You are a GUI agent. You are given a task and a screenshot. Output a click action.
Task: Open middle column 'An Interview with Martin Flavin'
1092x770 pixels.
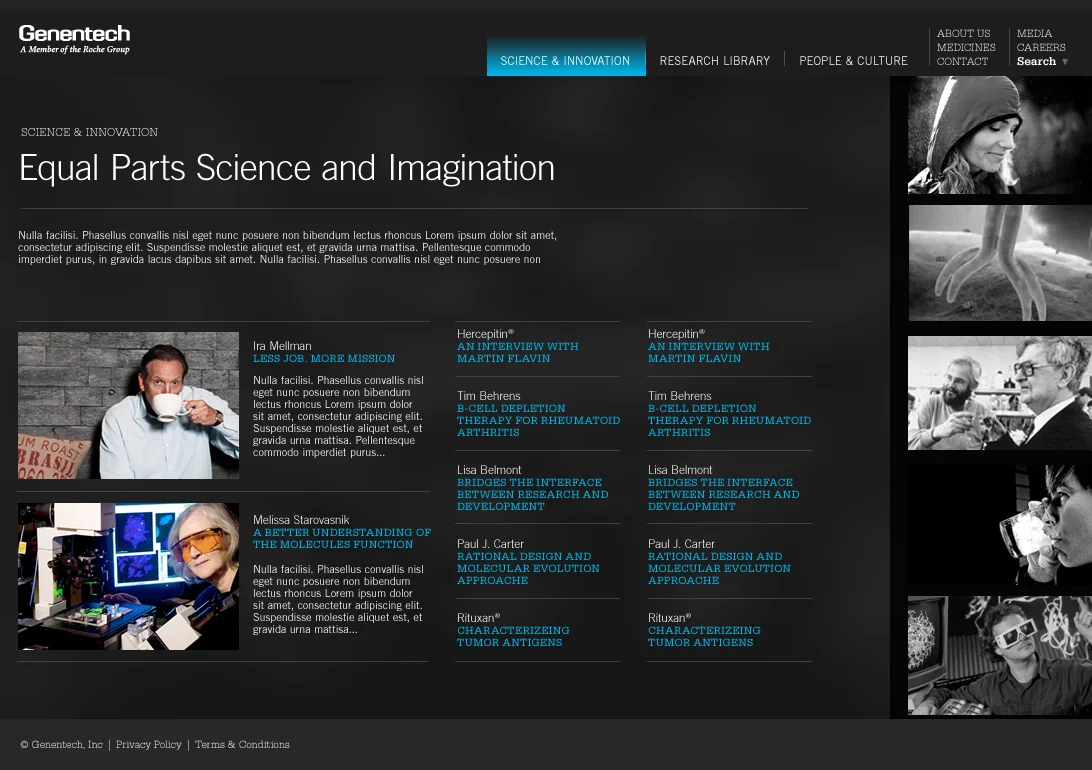[517, 352]
